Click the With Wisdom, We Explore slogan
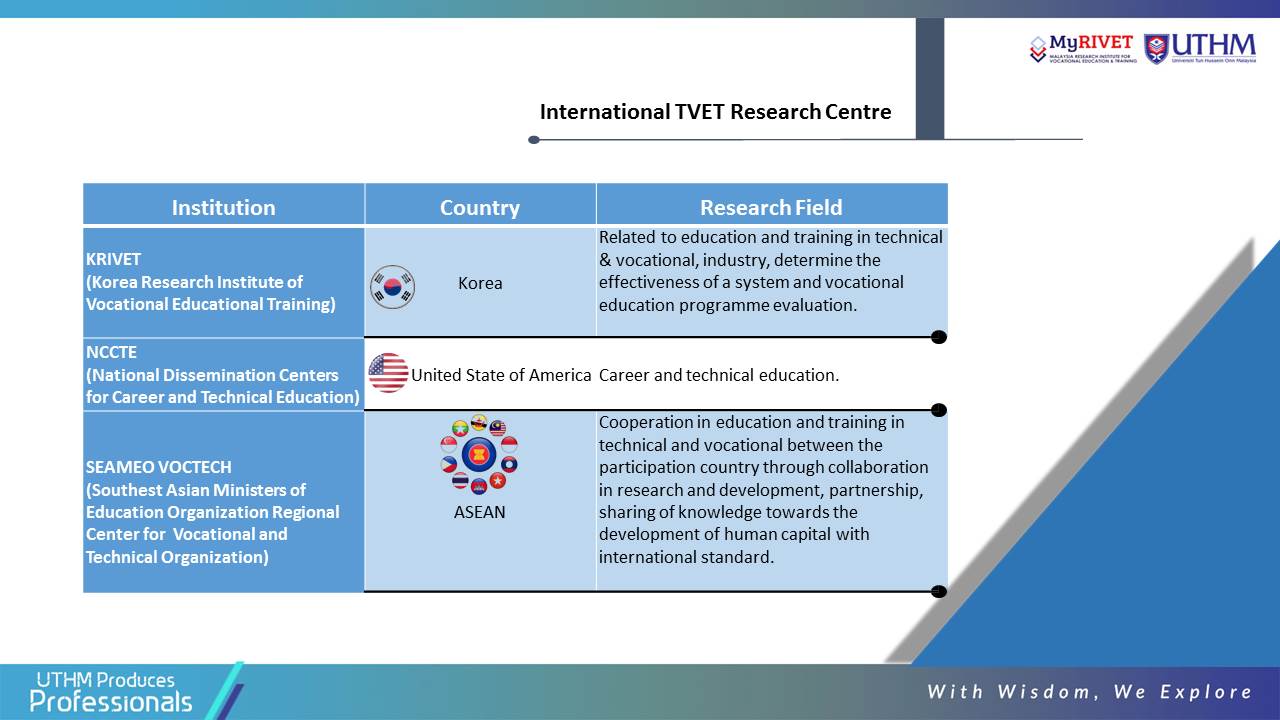This screenshot has width=1280, height=720. pyautogui.click(x=1090, y=691)
